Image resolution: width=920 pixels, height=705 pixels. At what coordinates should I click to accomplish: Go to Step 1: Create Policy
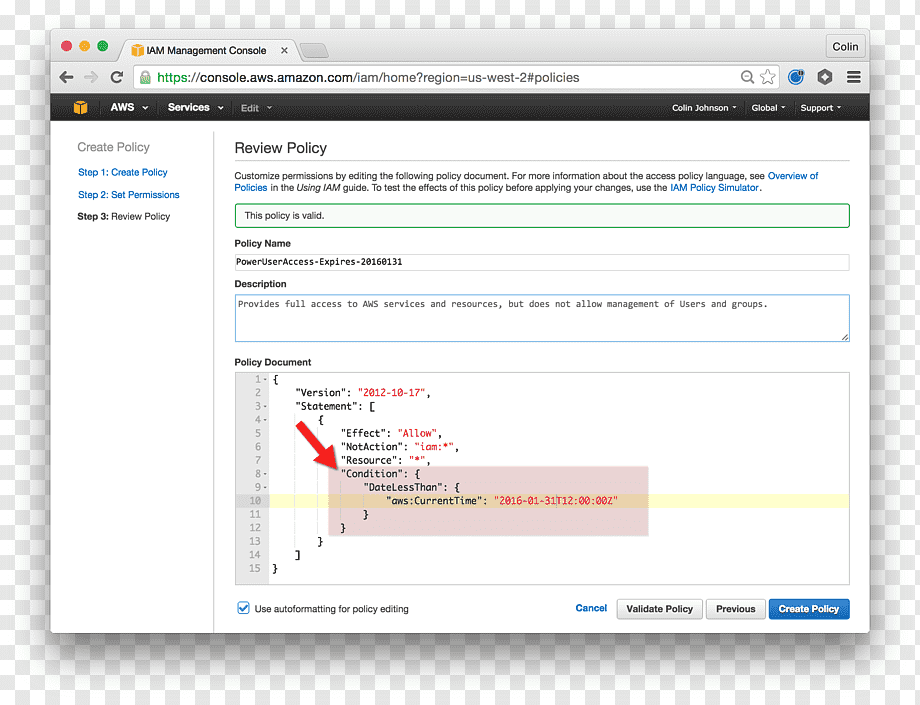123,172
